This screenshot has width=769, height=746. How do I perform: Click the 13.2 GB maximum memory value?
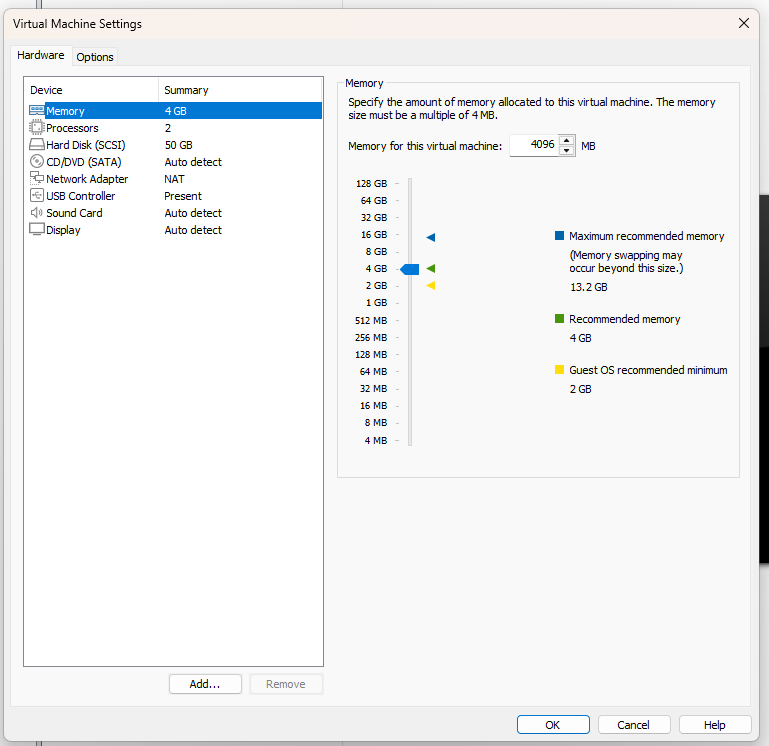(589, 287)
